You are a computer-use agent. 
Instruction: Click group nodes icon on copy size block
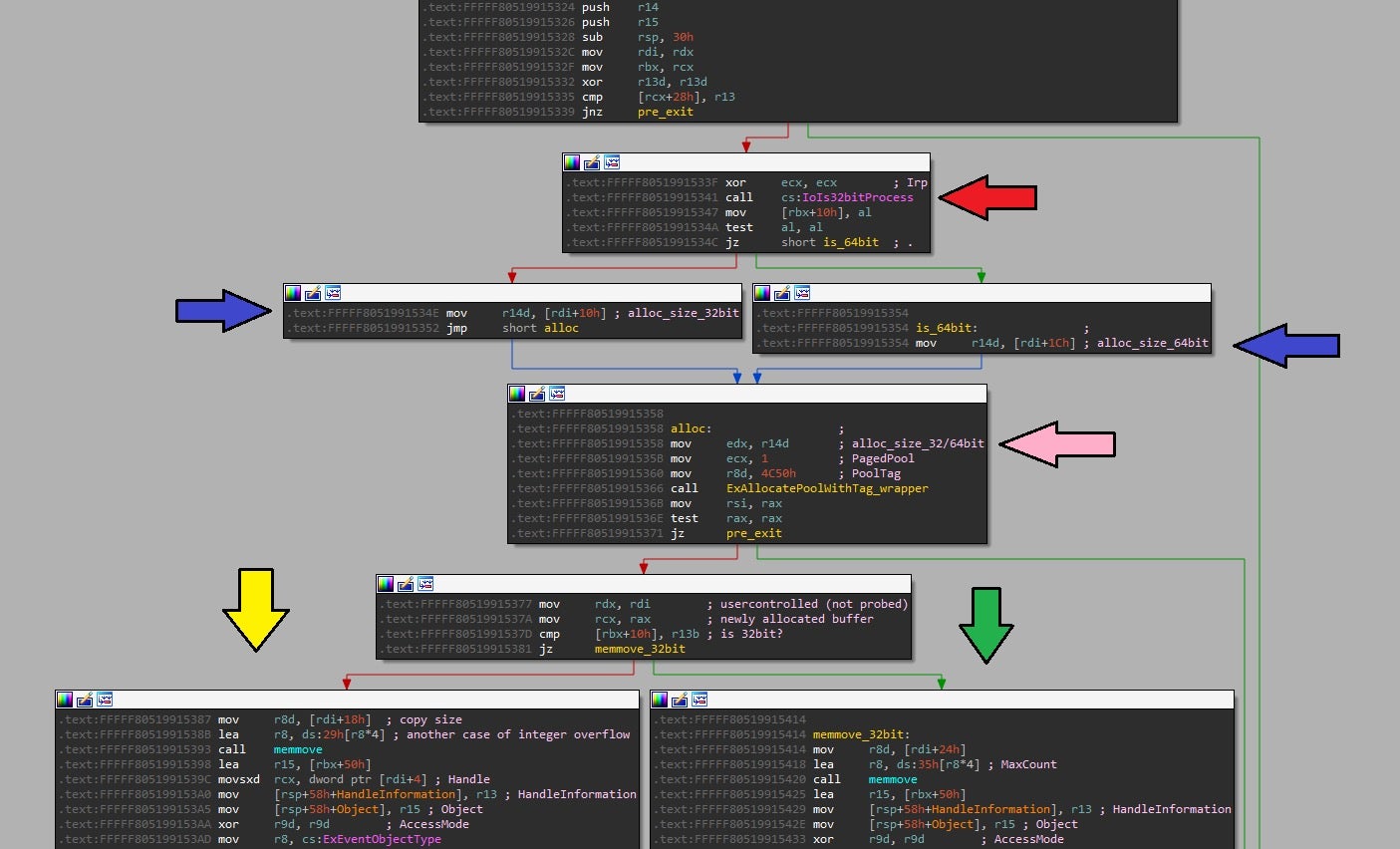(x=105, y=700)
